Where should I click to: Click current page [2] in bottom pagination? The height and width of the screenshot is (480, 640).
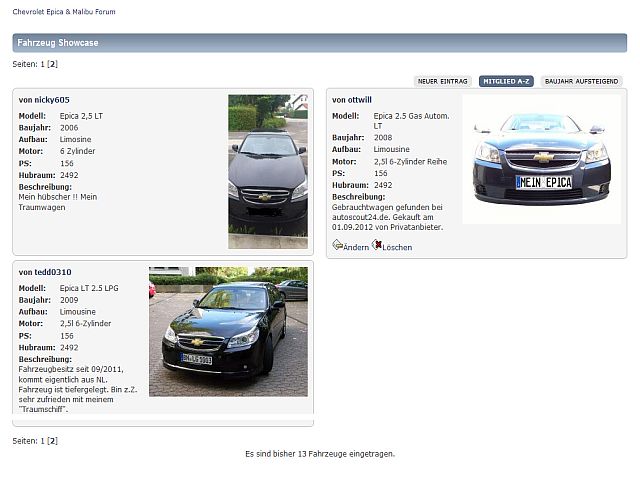click(x=52, y=441)
